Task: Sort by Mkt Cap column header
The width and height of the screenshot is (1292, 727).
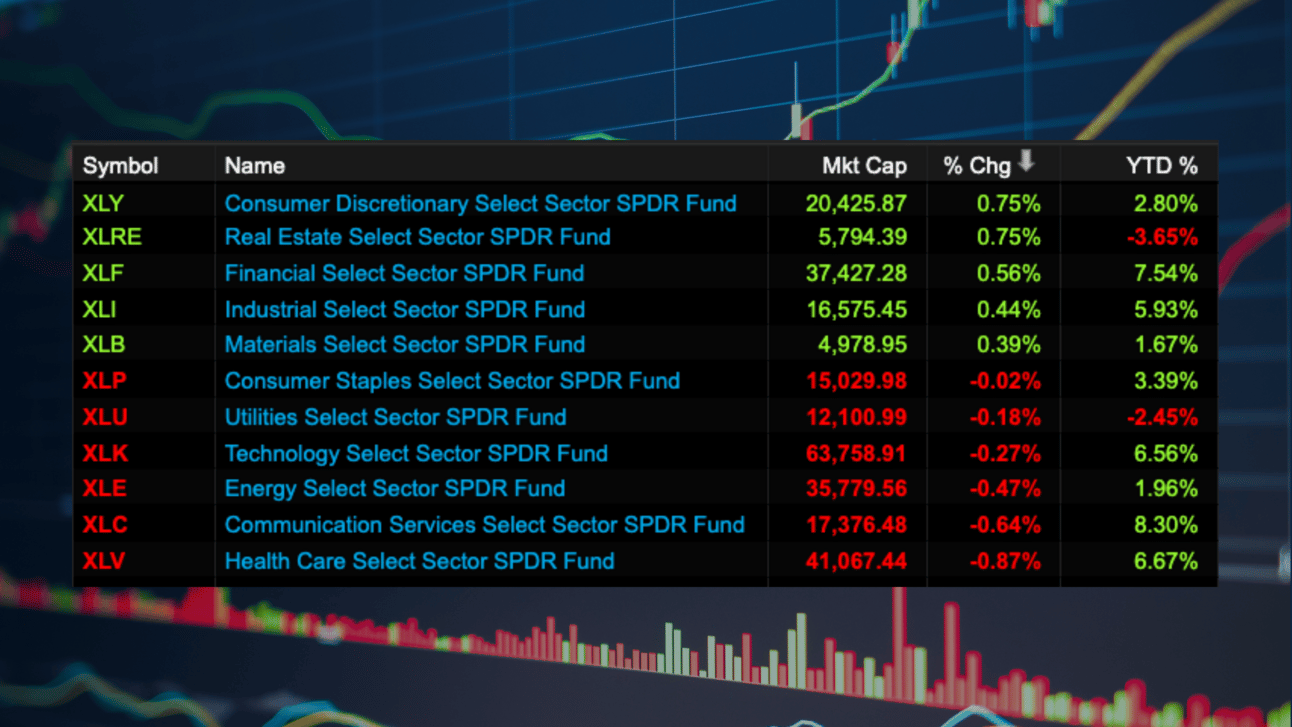Action: [864, 166]
